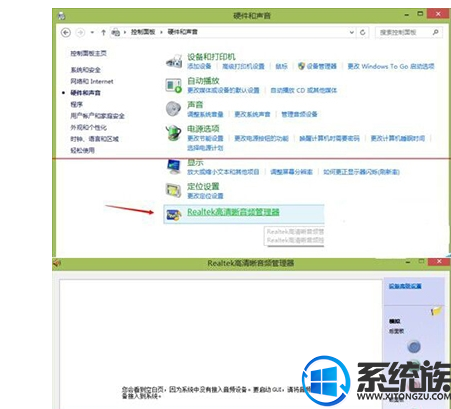Open 外观和个性化 in the sidebar
The height and width of the screenshot is (409, 451).
coord(88,127)
